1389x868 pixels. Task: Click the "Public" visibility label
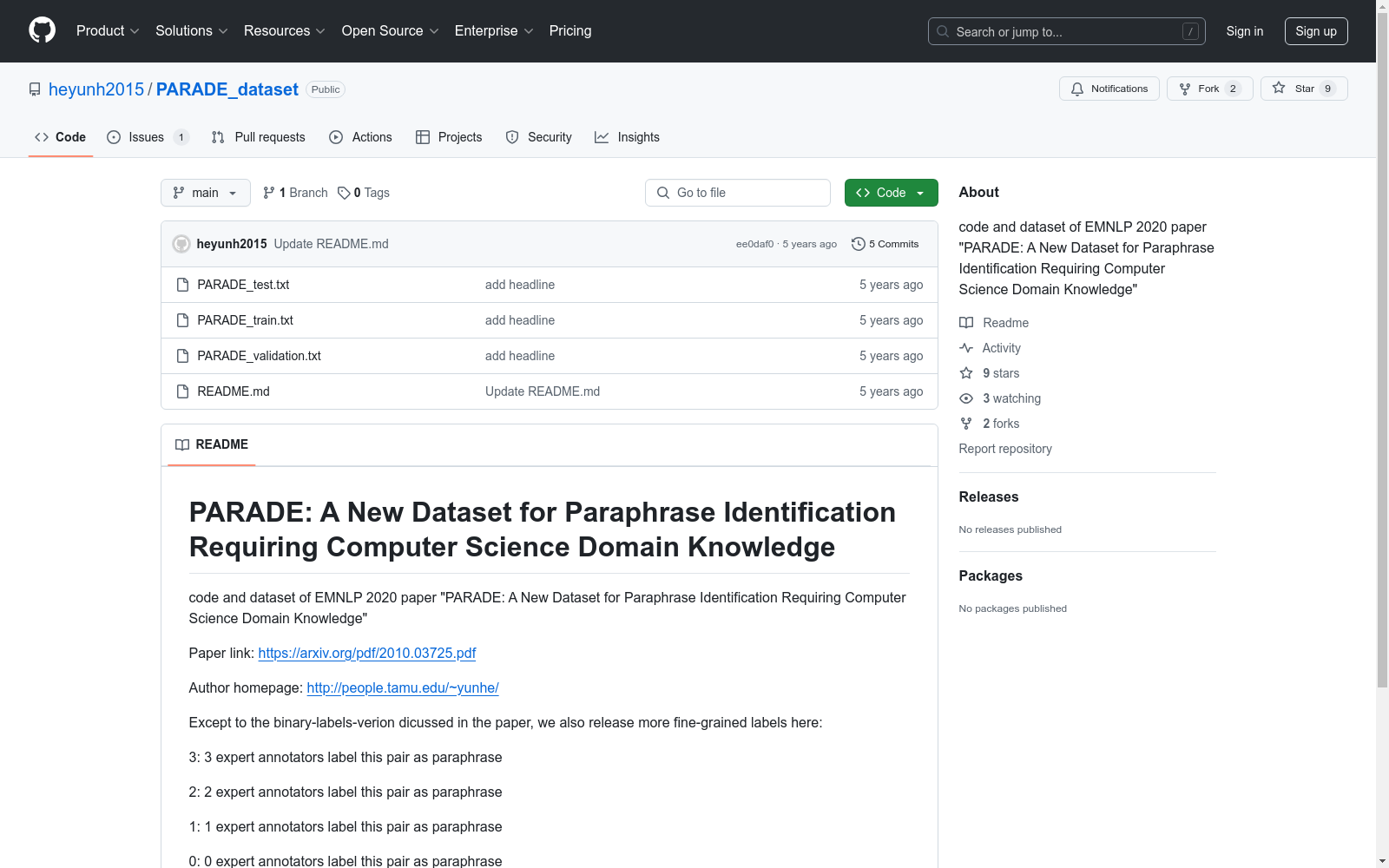326,89
